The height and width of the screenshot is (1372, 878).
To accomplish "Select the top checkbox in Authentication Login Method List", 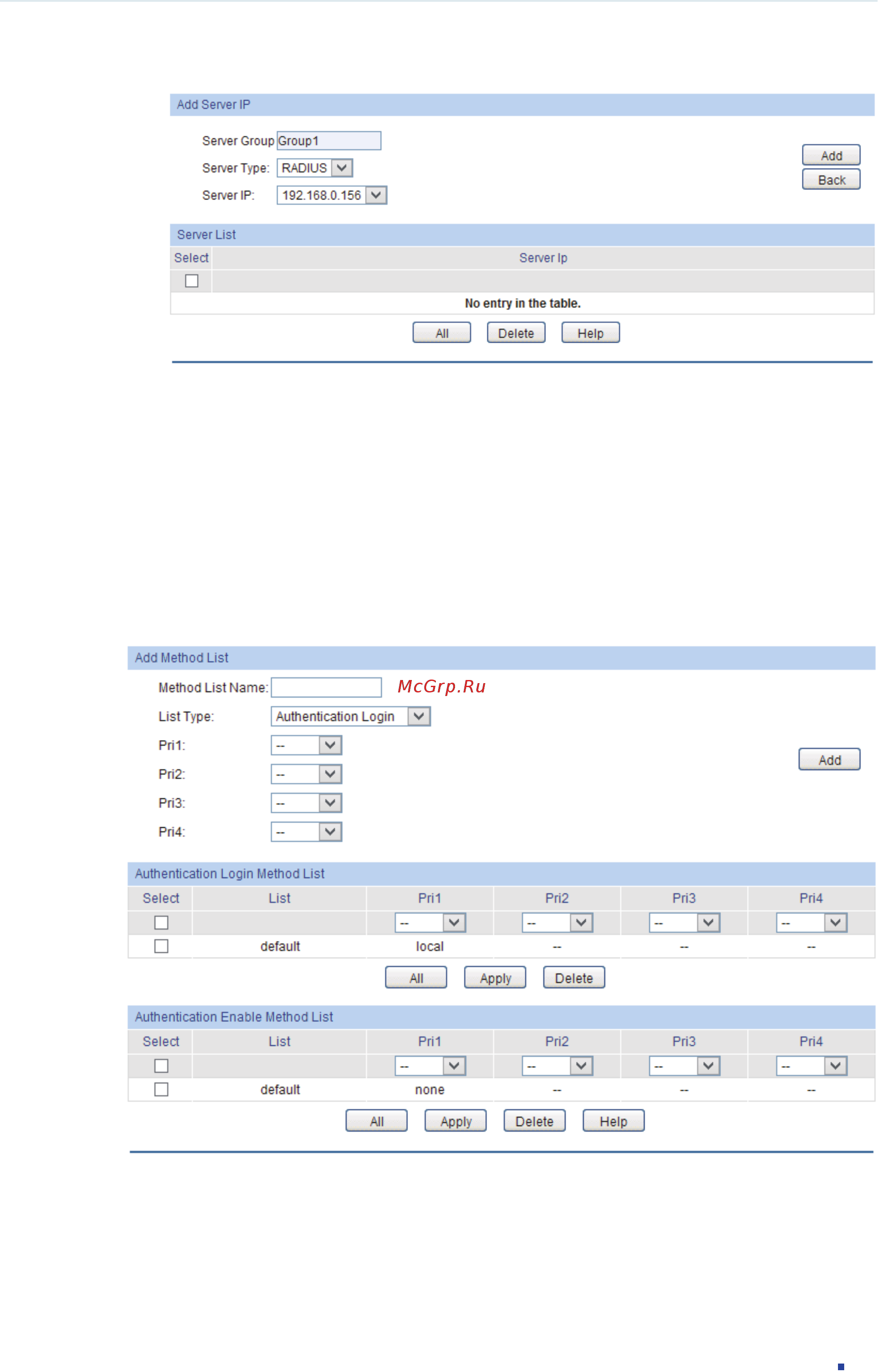I will pos(161,922).
